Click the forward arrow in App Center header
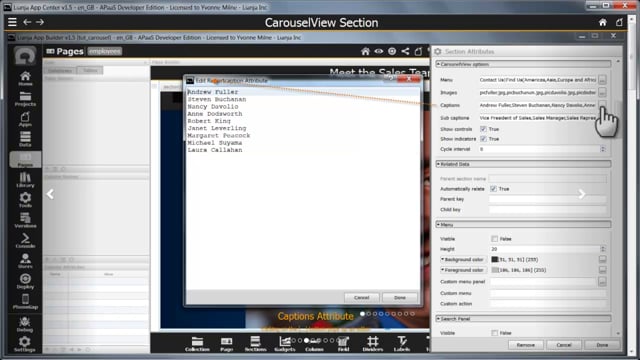Screen dimensions: 640x360 click(x=40, y=22)
